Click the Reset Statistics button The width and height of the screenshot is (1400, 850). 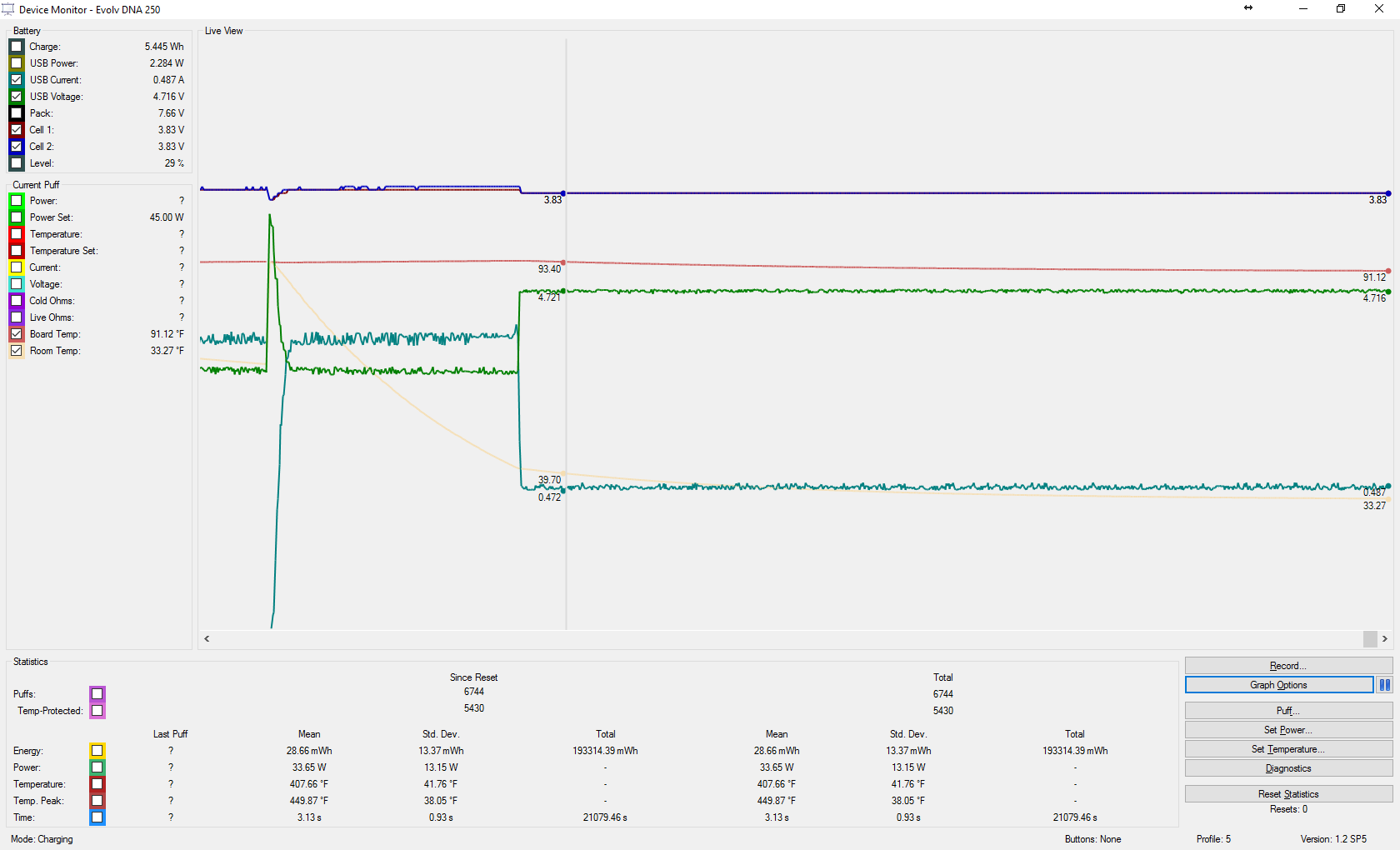1288,794
